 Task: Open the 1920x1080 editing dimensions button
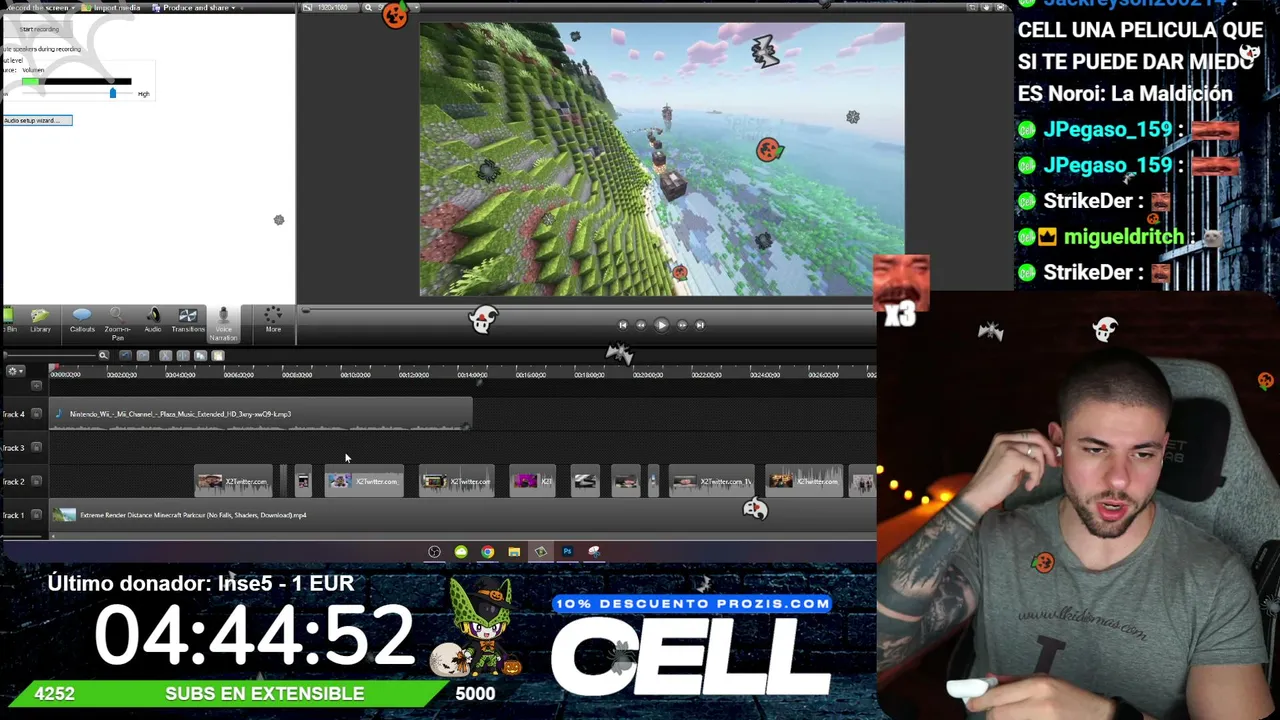pyautogui.click(x=331, y=8)
